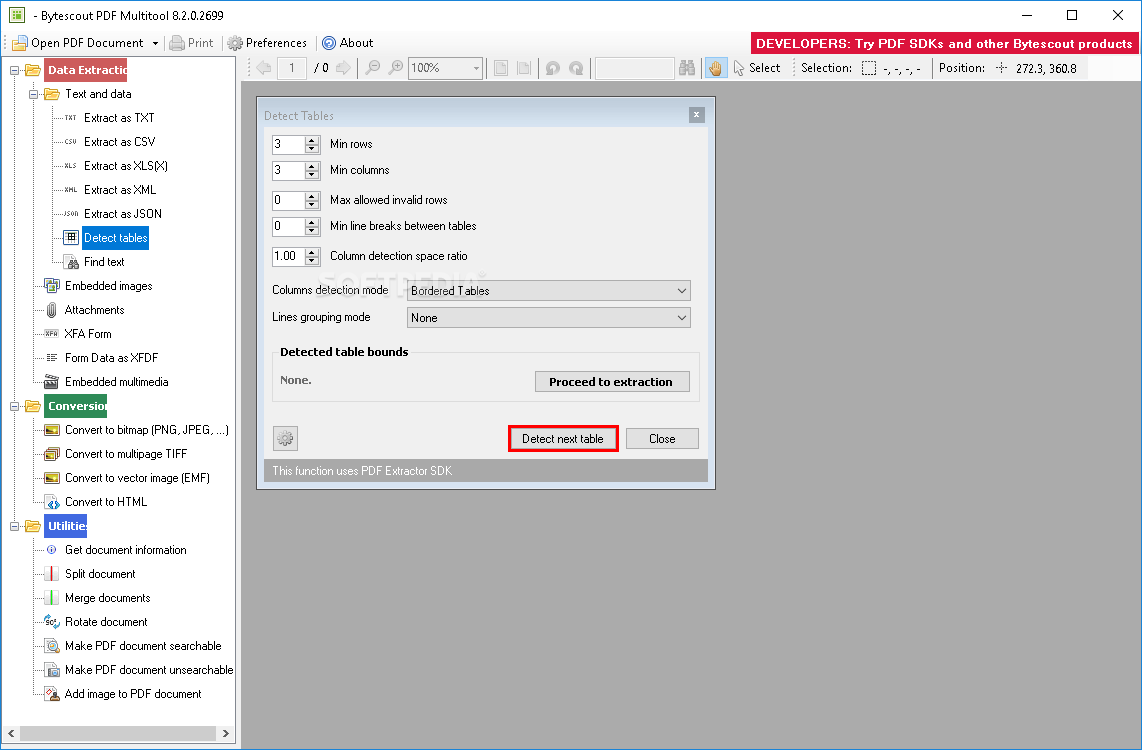The height and width of the screenshot is (750, 1142).
Task: Click the search text field in toolbar
Action: point(634,68)
